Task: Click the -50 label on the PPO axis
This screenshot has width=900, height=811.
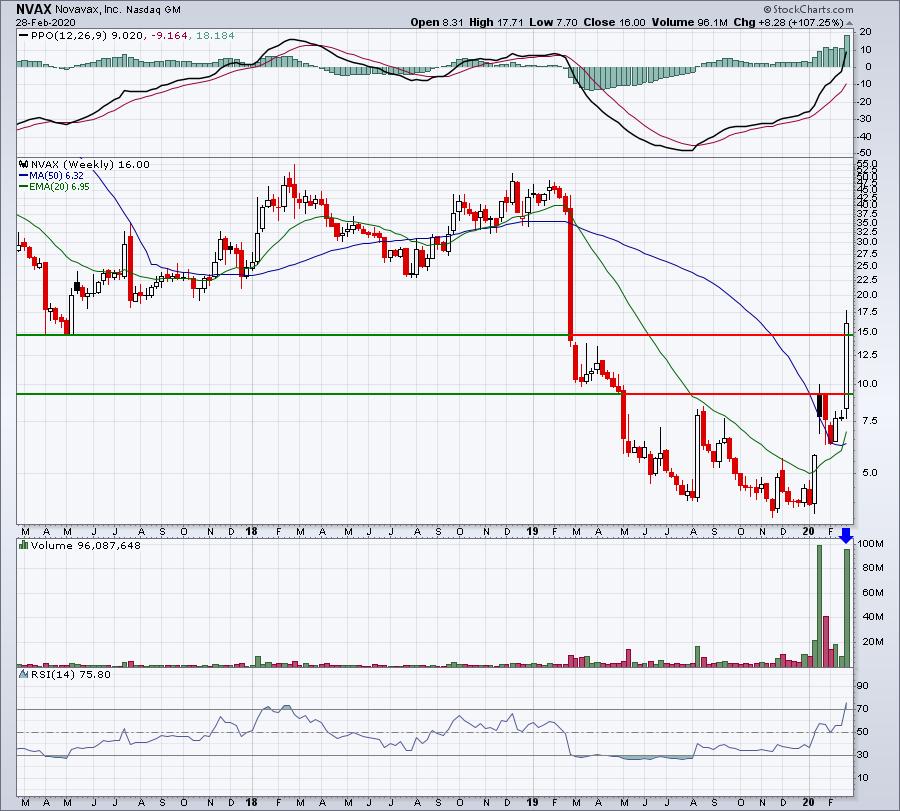Action: [863, 153]
